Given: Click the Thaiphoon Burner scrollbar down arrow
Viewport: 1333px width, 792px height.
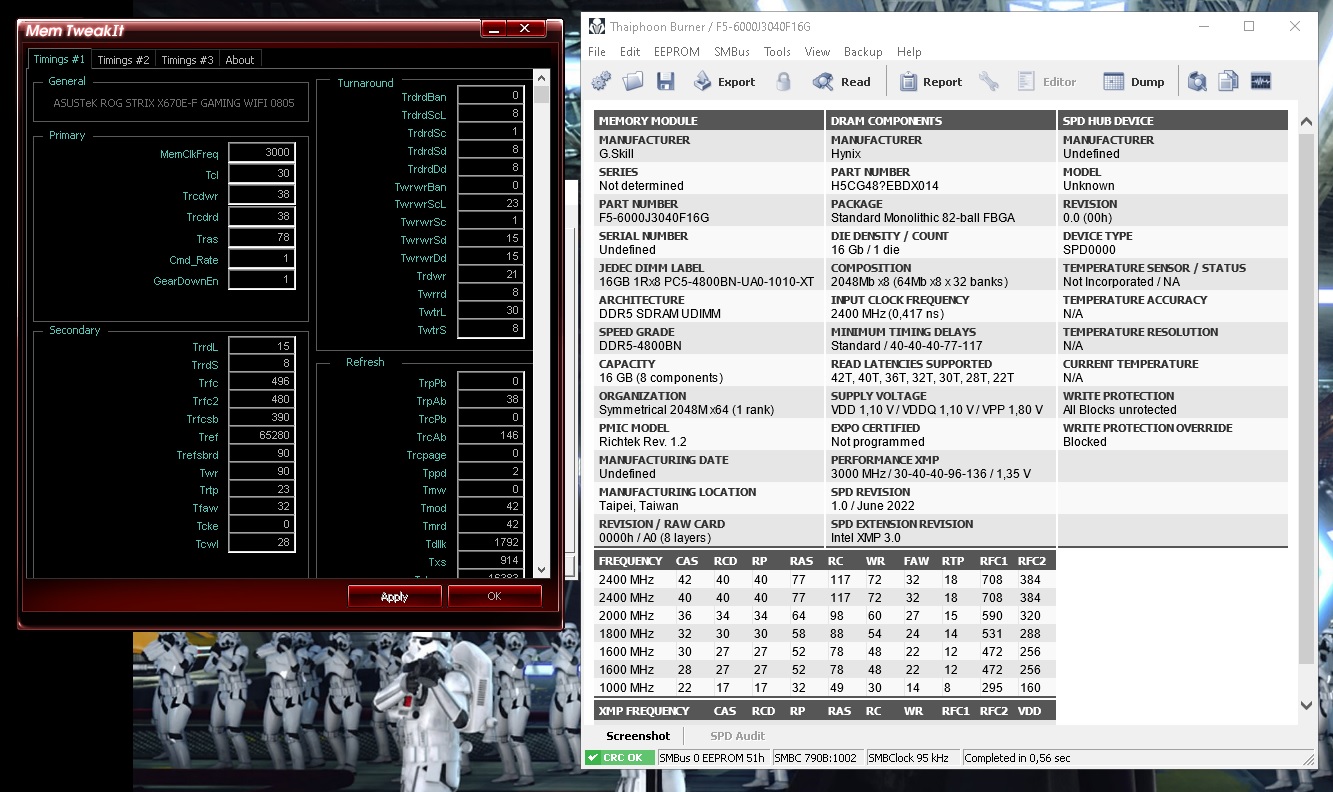Looking at the screenshot, I should click(x=1307, y=705).
